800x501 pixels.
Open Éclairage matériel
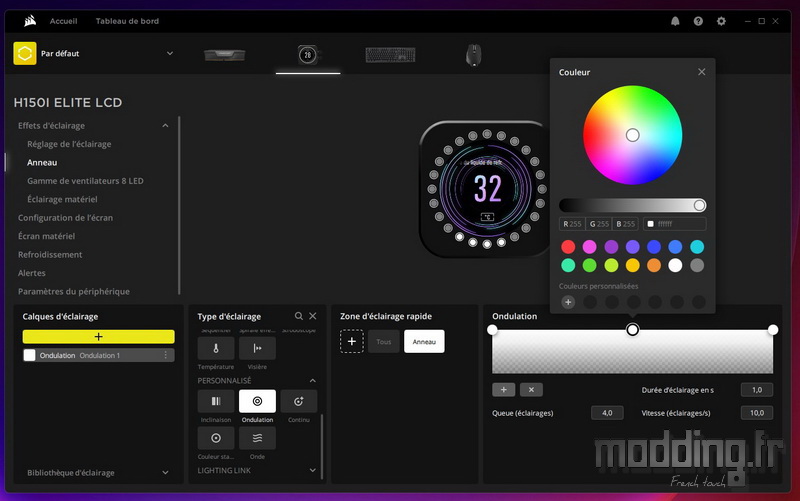[x=62, y=199]
